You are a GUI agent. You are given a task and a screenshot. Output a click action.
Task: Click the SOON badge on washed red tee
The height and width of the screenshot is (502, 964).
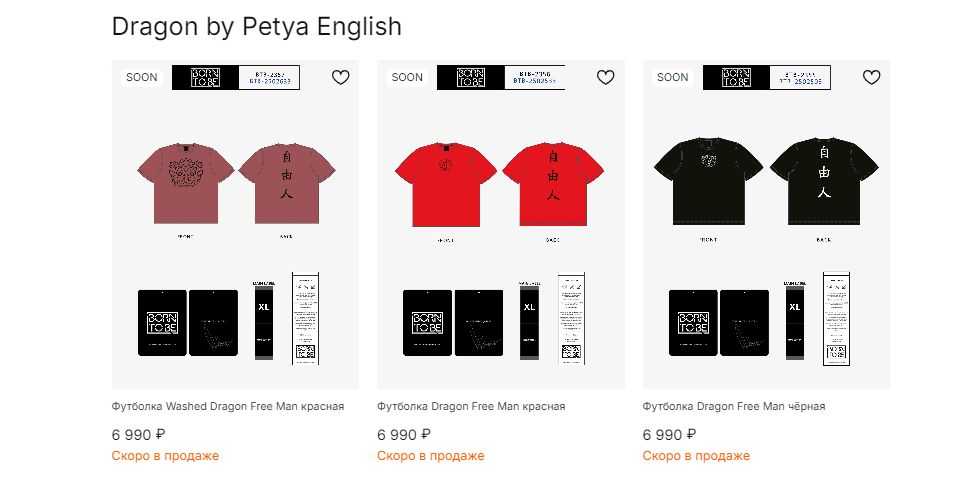(x=142, y=77)
